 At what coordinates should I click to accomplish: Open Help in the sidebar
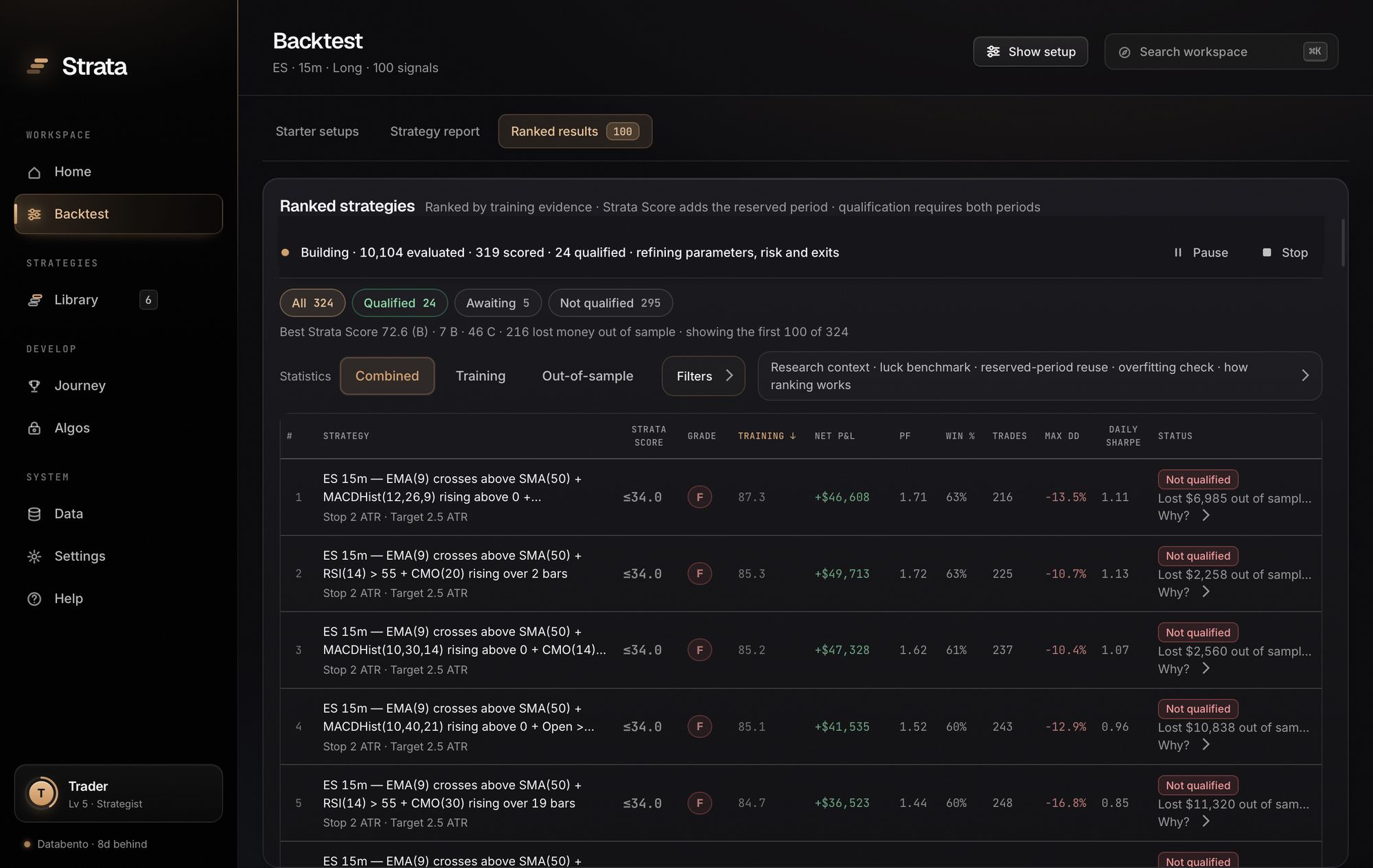118,599
